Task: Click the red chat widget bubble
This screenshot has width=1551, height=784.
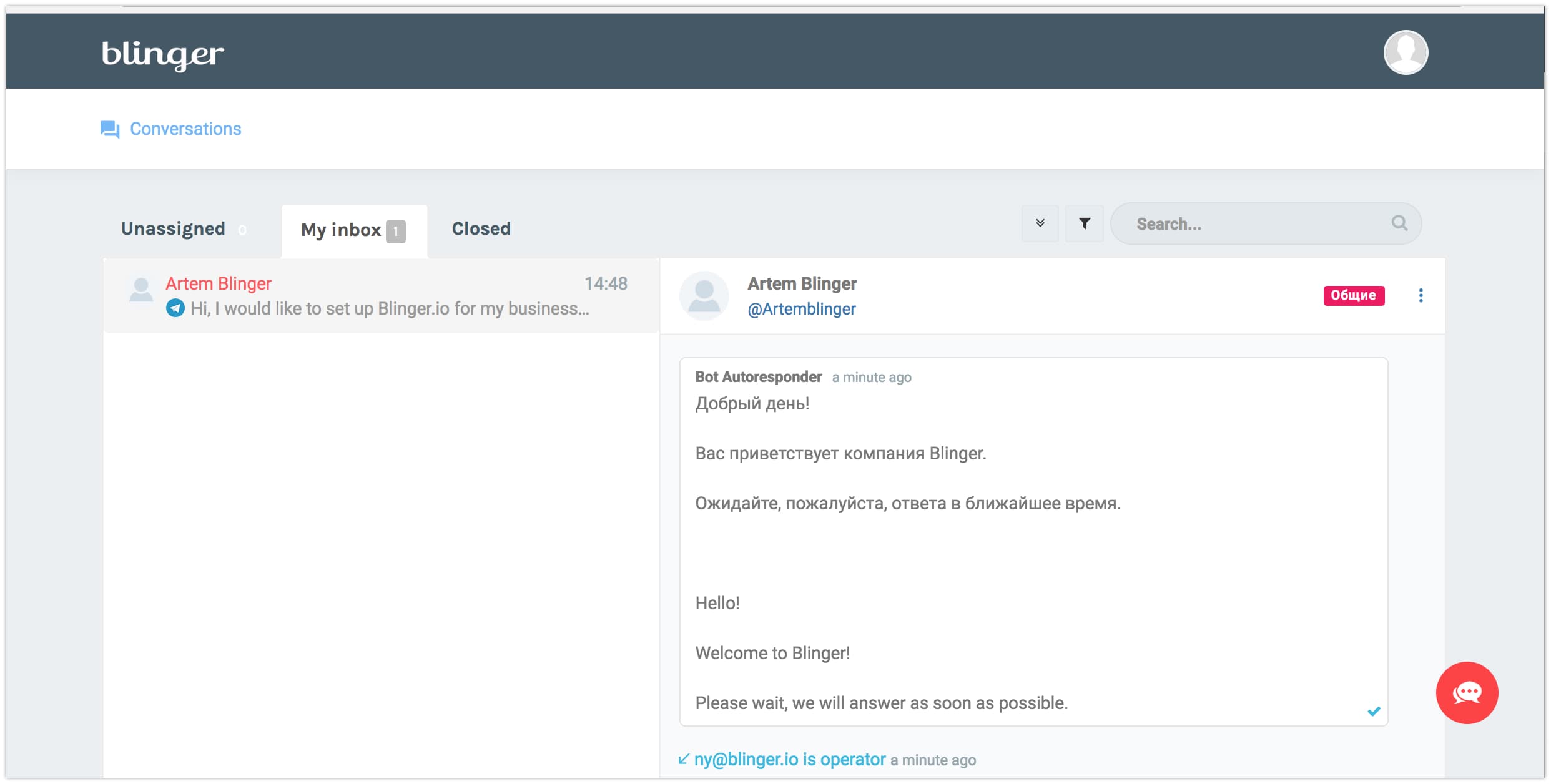Action: [x=1467, y=693]
